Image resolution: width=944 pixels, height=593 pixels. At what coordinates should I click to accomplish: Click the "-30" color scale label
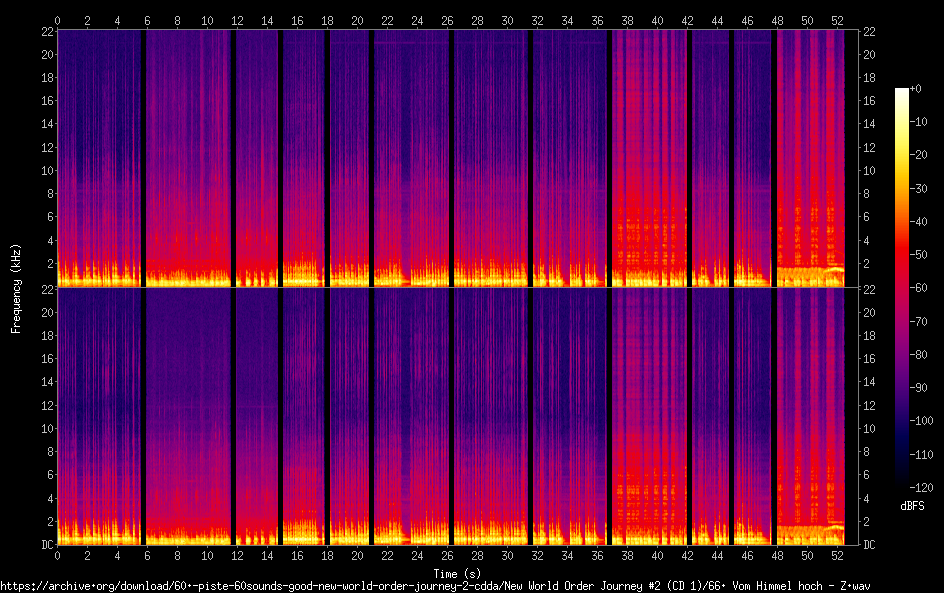[919, 188]
